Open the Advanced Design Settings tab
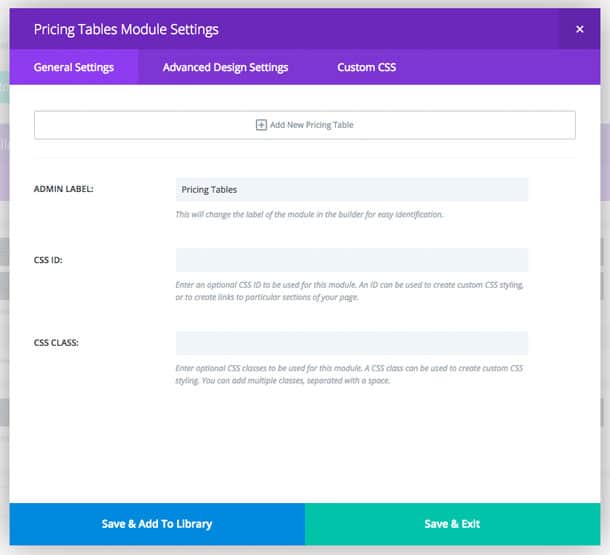 pos(225,68)
